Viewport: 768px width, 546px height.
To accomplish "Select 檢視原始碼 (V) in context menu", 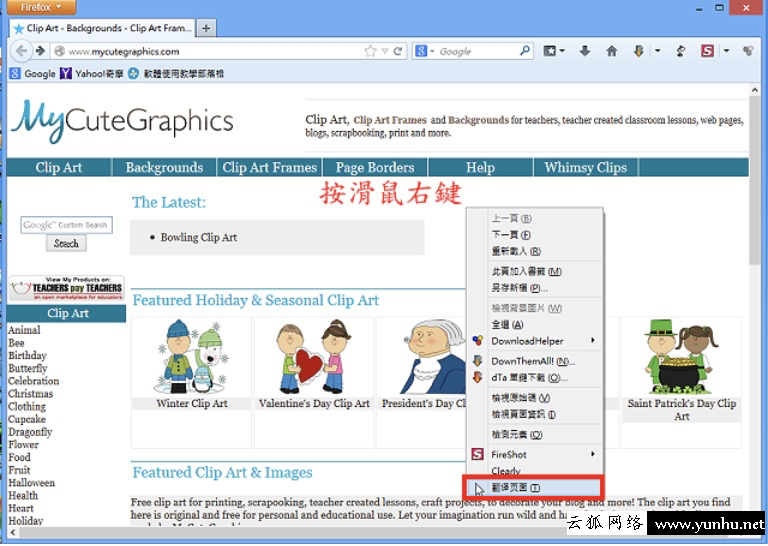I will click(535, 398).
